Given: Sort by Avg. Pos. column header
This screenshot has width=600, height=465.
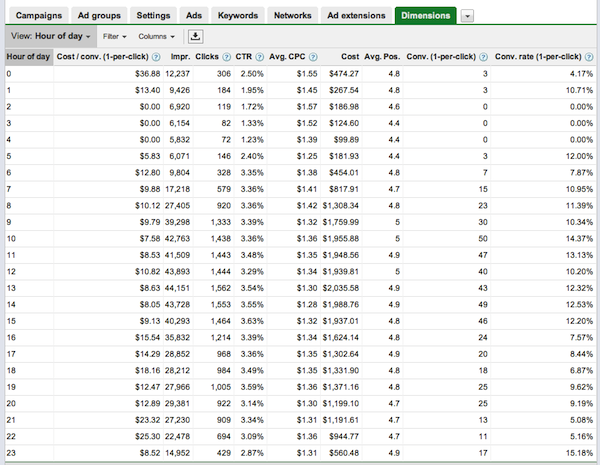Looking at the screenshot, I should click(382, 57).
